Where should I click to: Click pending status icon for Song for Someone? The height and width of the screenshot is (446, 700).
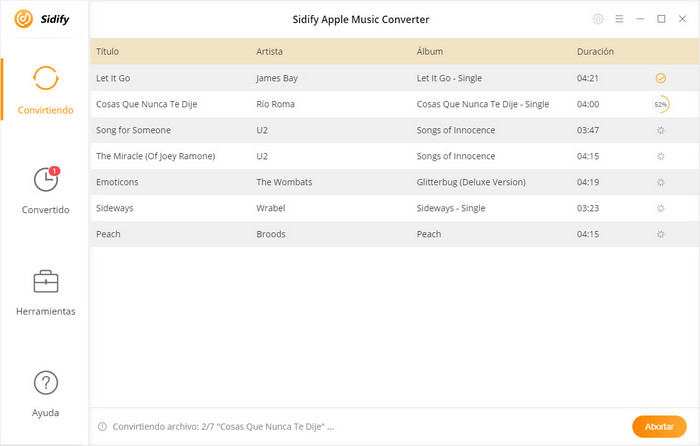(661, 130)
